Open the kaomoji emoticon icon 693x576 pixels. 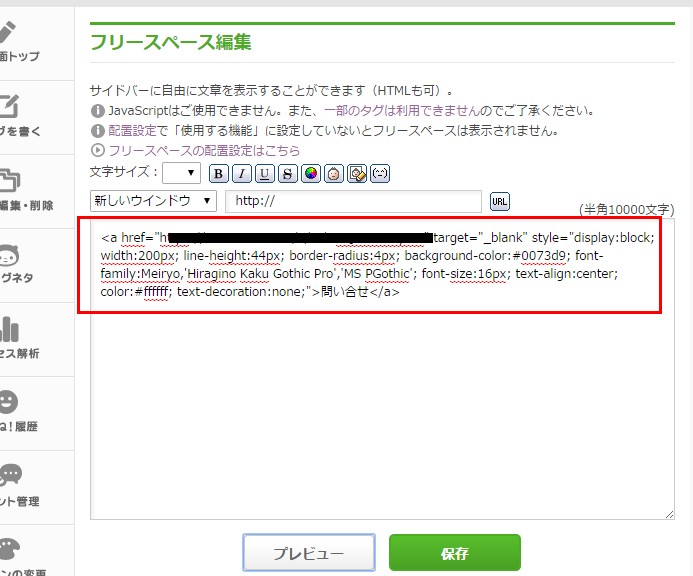coord(380,174)
